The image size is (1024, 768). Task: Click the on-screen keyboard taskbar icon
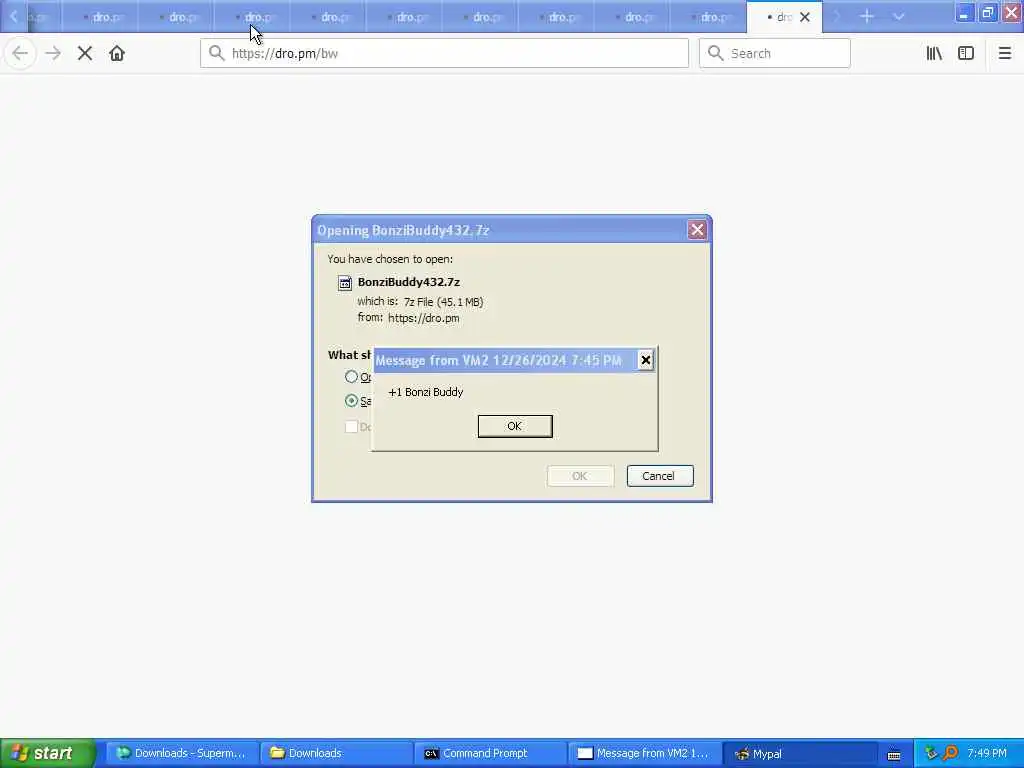click(x=894, y=755)
